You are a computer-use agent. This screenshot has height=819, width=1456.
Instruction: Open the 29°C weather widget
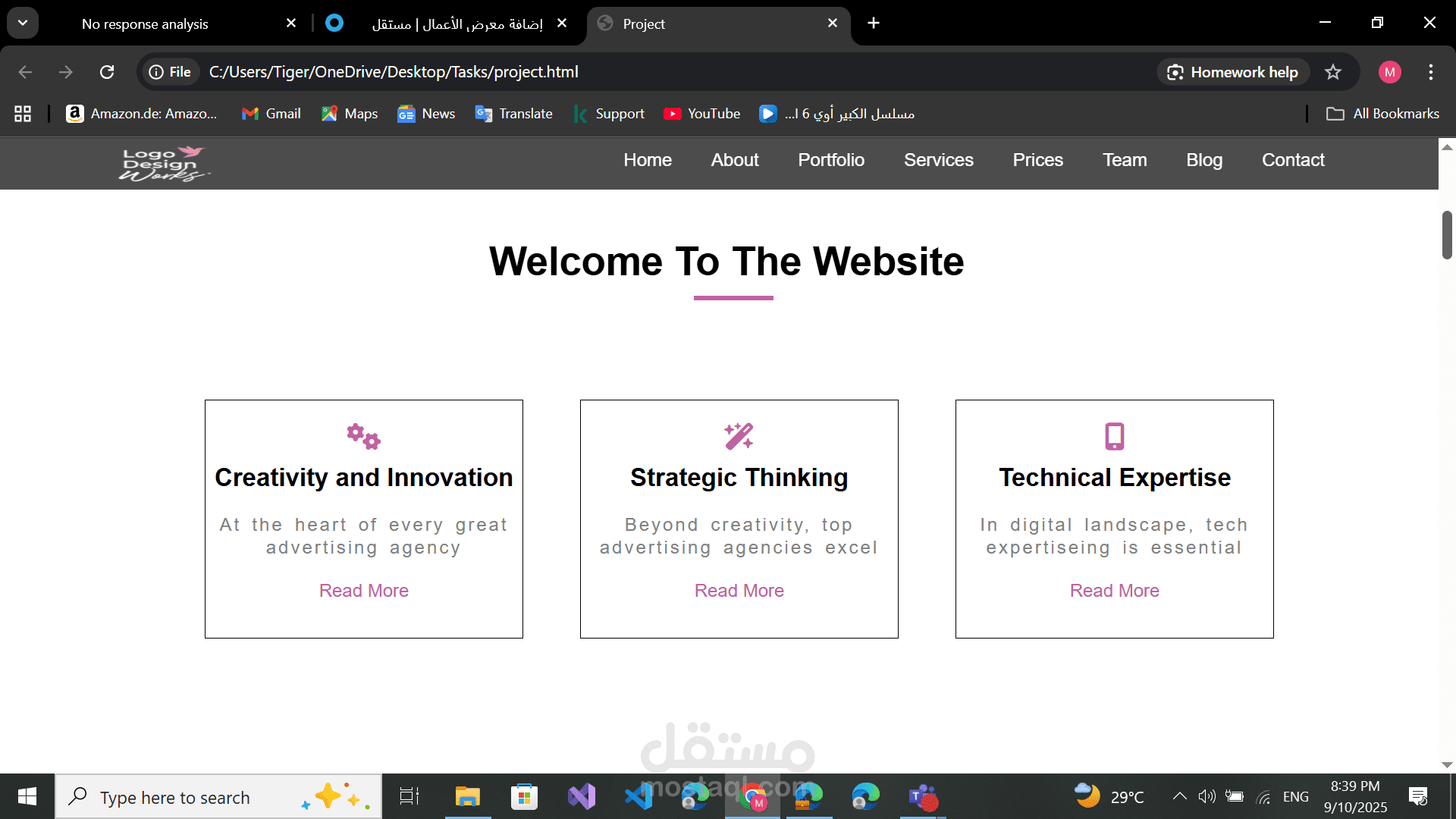(x=1109, y=796)
